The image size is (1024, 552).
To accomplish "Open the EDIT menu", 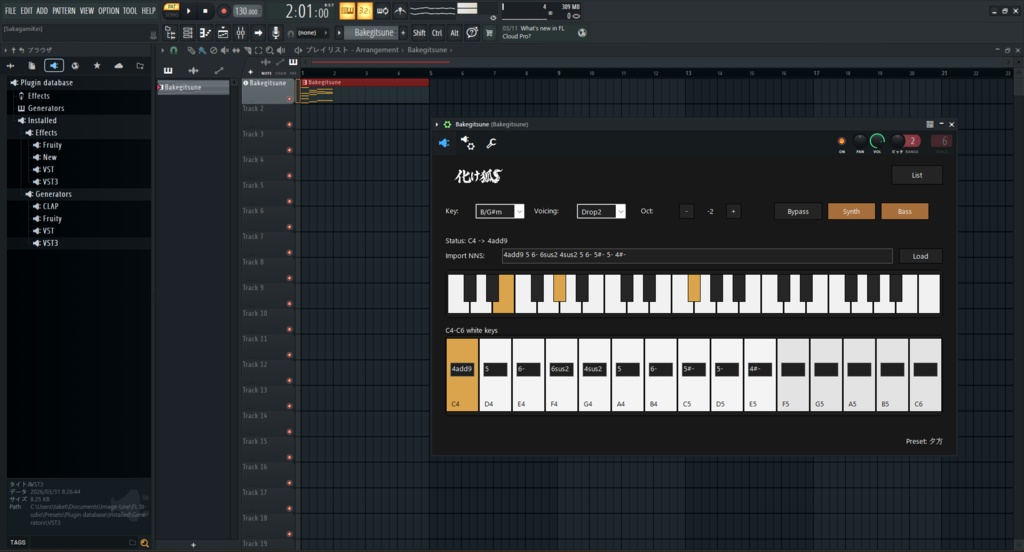I will click(x=26, y=10).
